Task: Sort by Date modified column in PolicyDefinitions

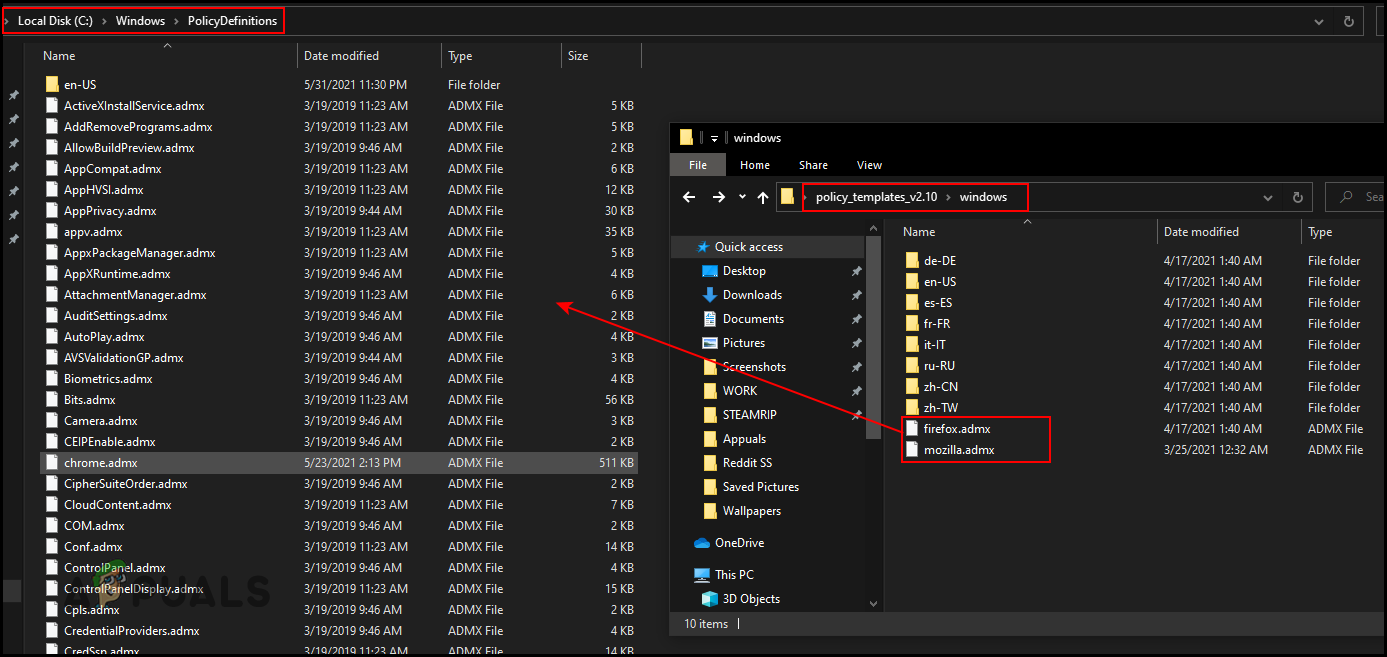Action: pyautogui.click(x=343, y=56)
